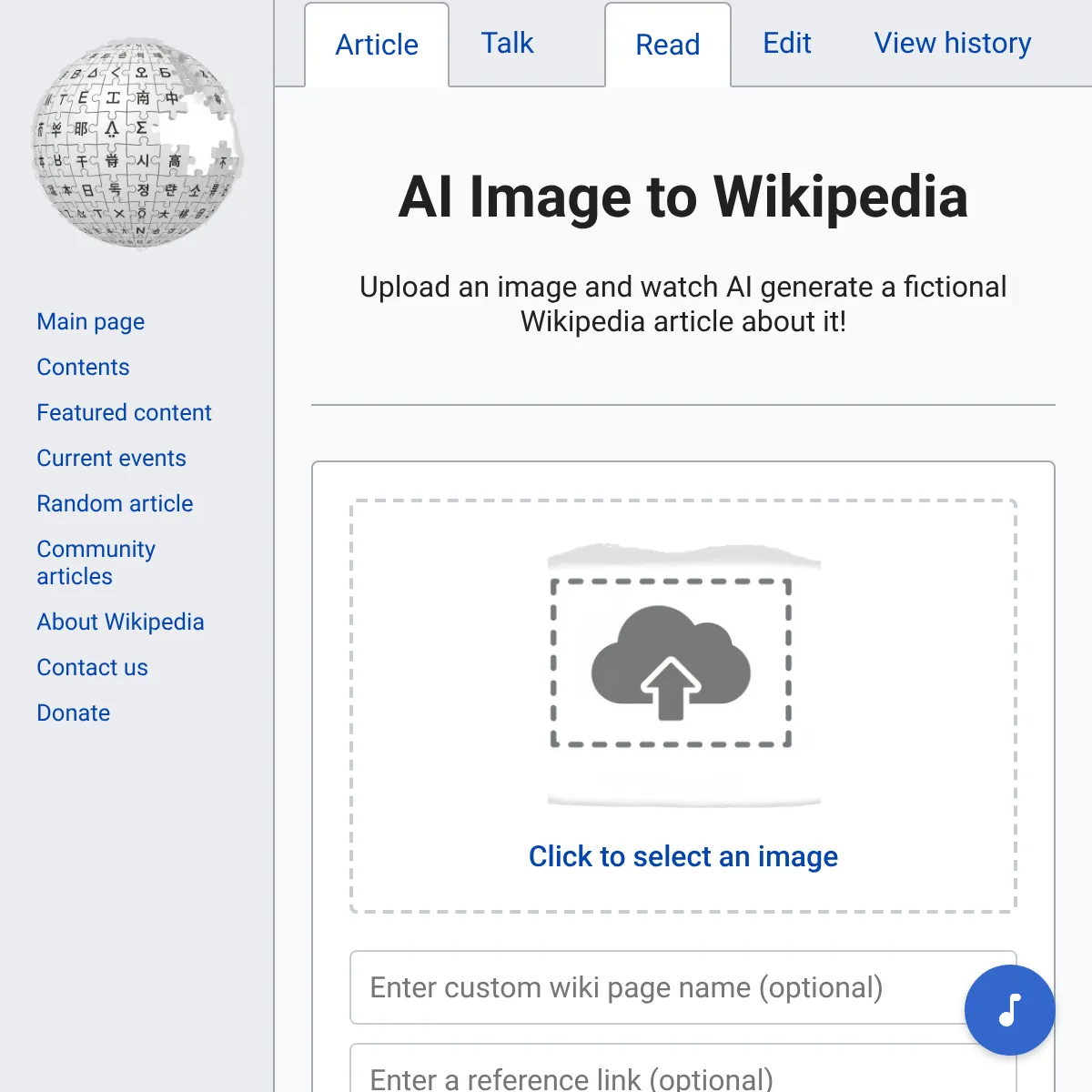
Task: Open the Contents sidebar link
Action: click(83, 367)
